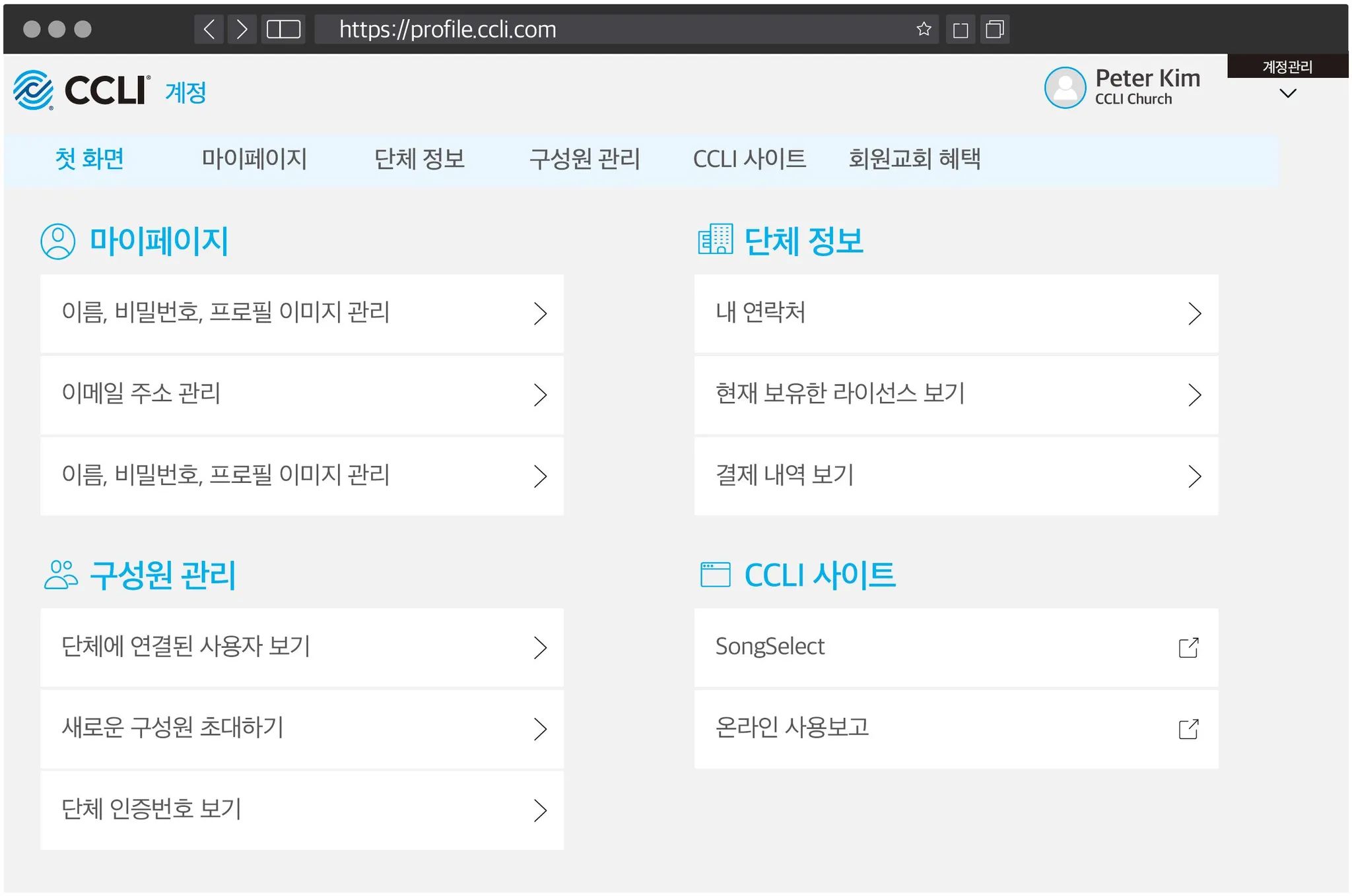
Task: Click the split-view icon in the browser toolbar
Action: 283,29
